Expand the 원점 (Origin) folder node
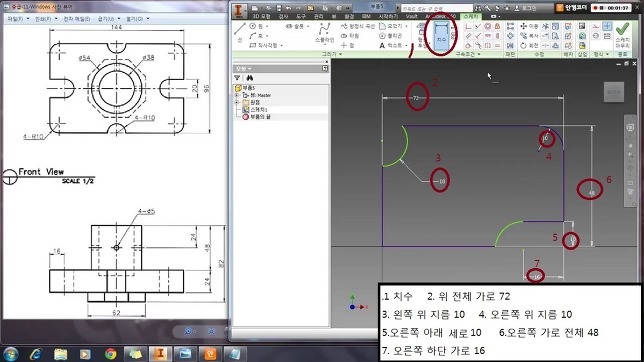Viewport: 644px width, 362px height. (x=237, y=102)
